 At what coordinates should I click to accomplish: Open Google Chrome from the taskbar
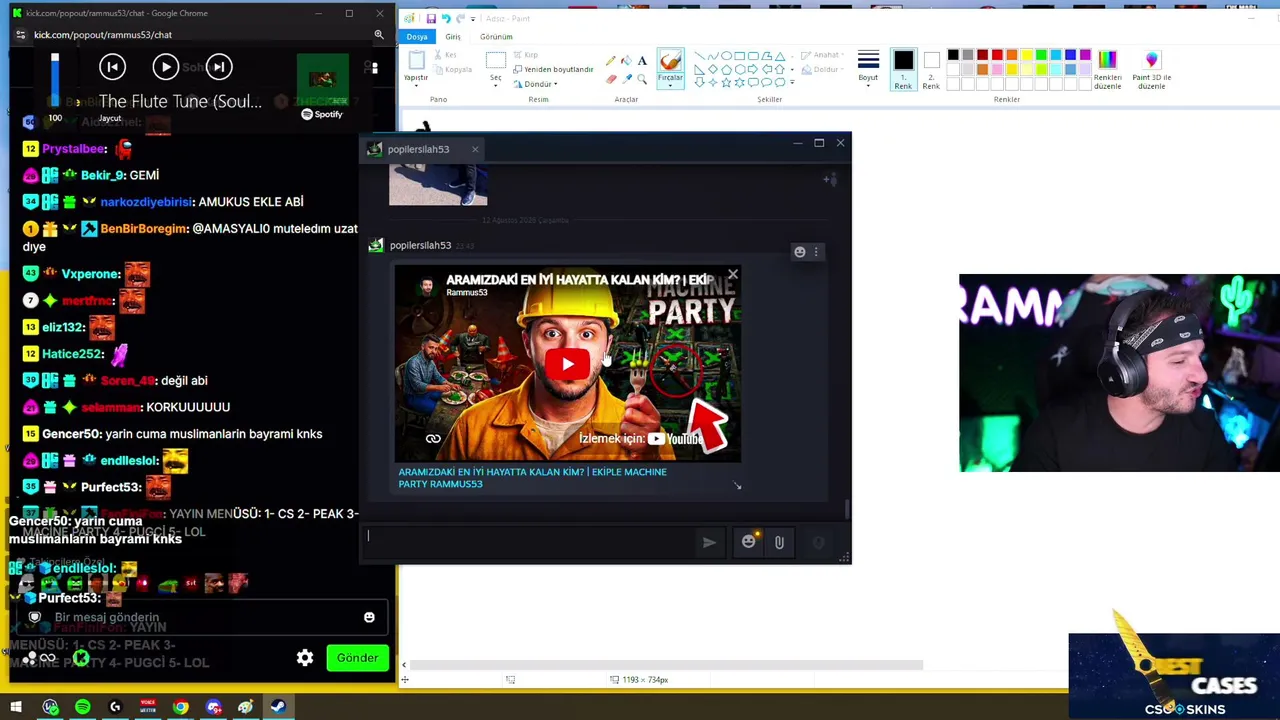pos(180,707)
